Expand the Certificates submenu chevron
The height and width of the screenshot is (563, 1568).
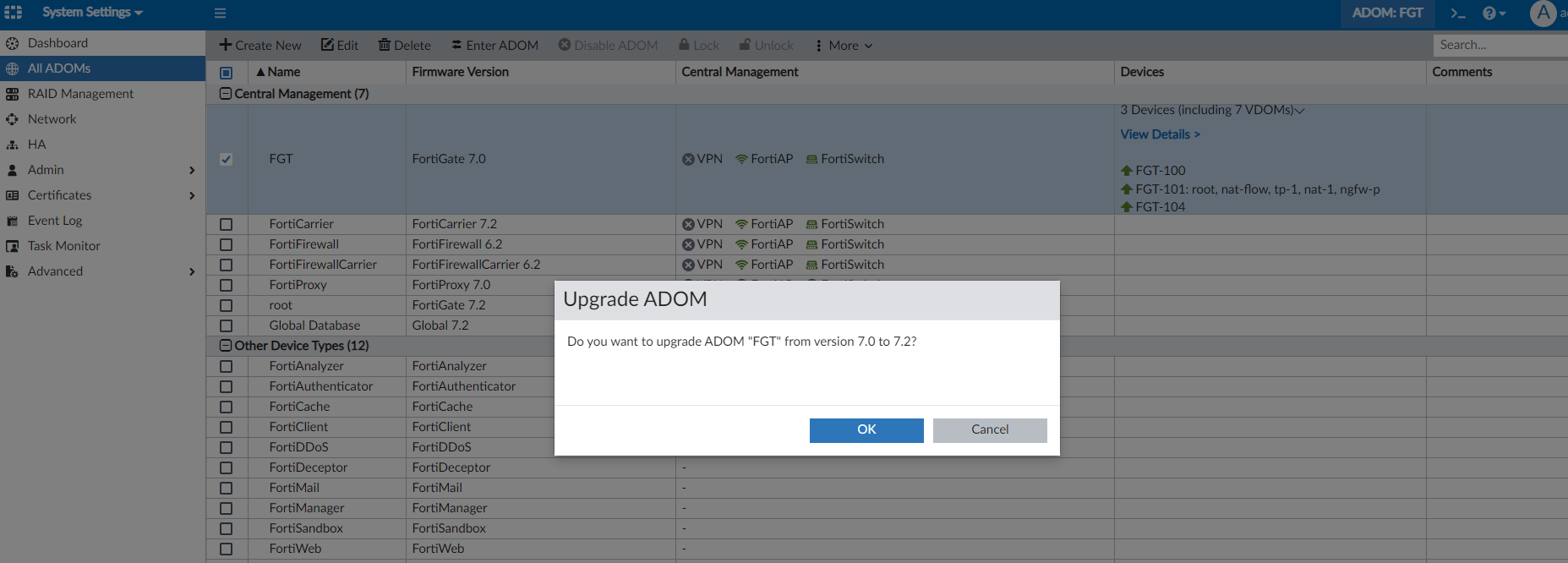click(192, 195)
